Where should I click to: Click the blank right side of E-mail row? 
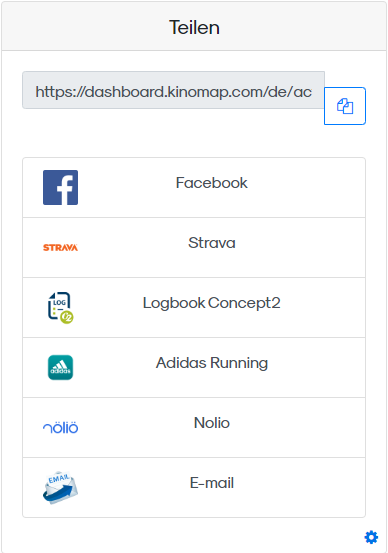click(302, 487)
